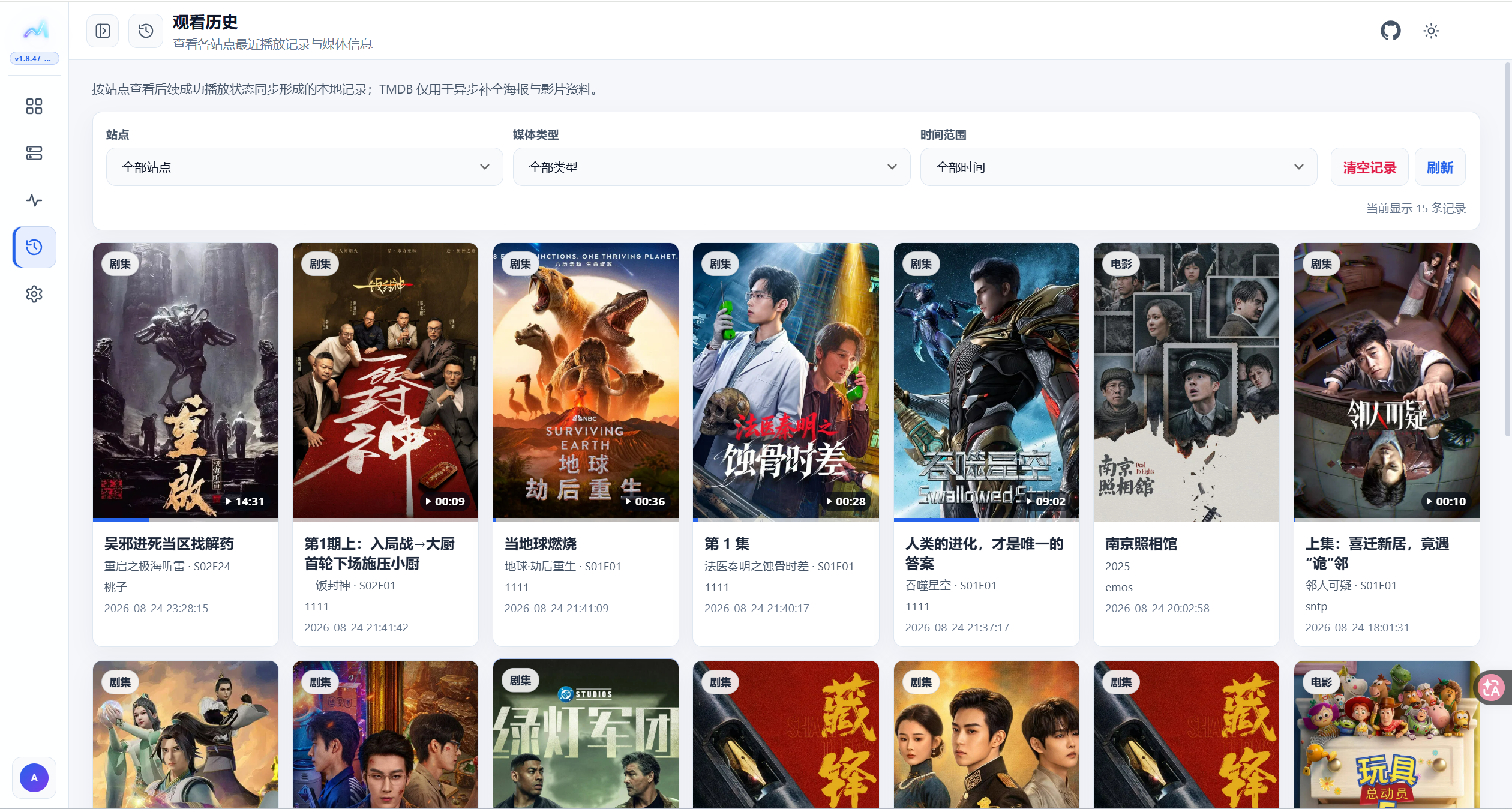The height and width of the screenshot is (809, 1512).
Task: Click the 电影 tag on 南京照相馆 poster
Action: point(1121,264)
